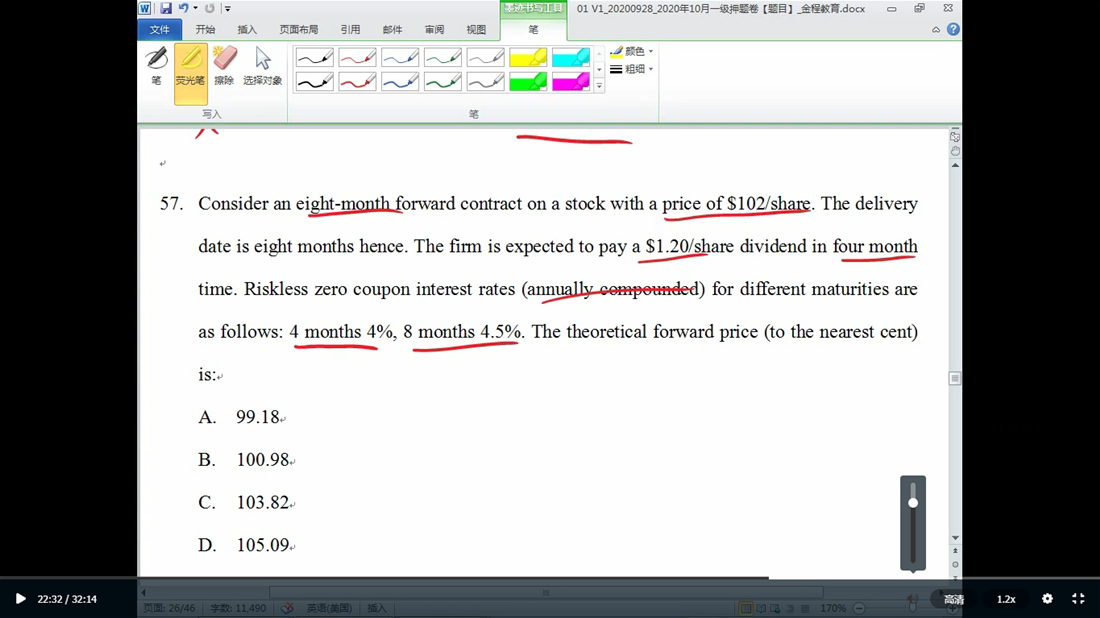Viewport: 1100px width, 618px height.
Task: Pick the thick gray pen style
Action: 485,82
